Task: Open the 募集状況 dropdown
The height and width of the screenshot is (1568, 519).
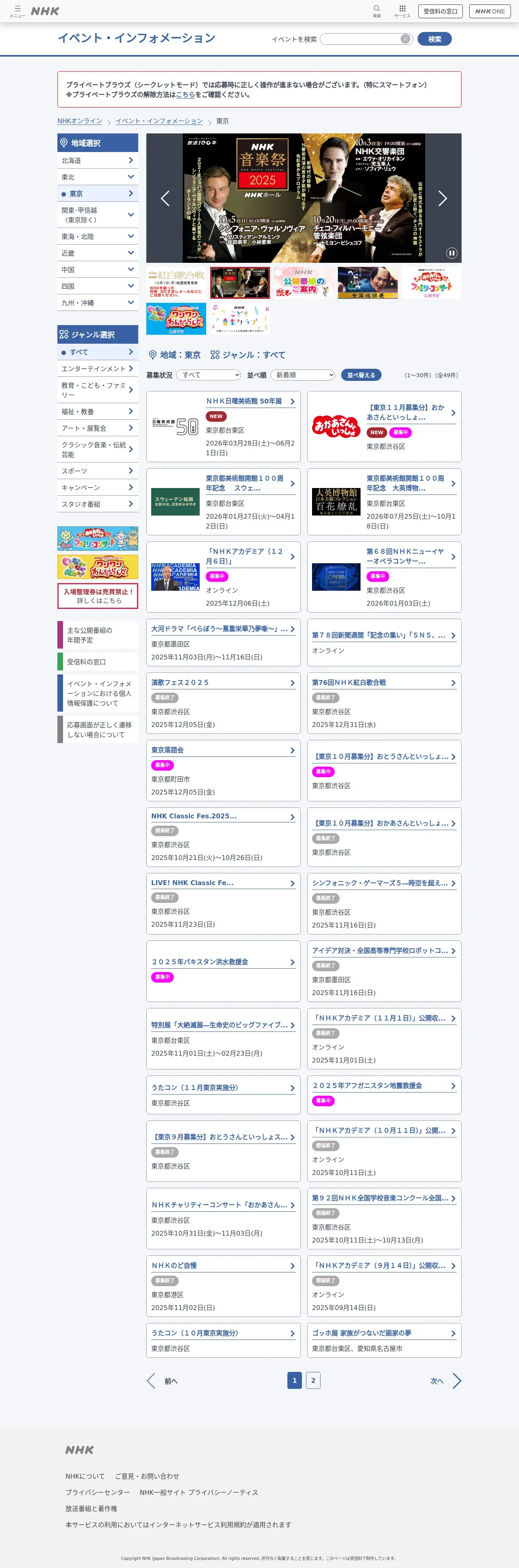Action: click(x=209, y=375)
